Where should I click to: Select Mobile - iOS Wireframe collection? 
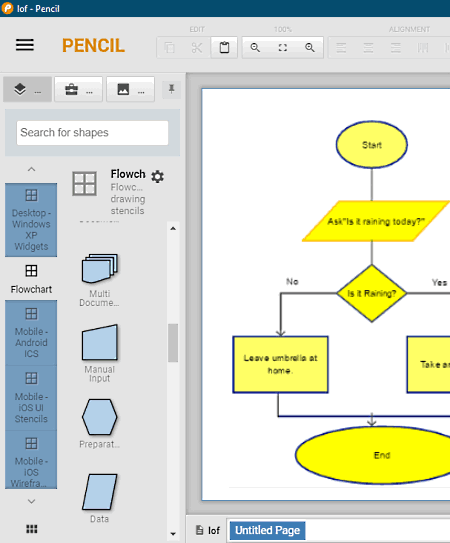coord(31,460)
